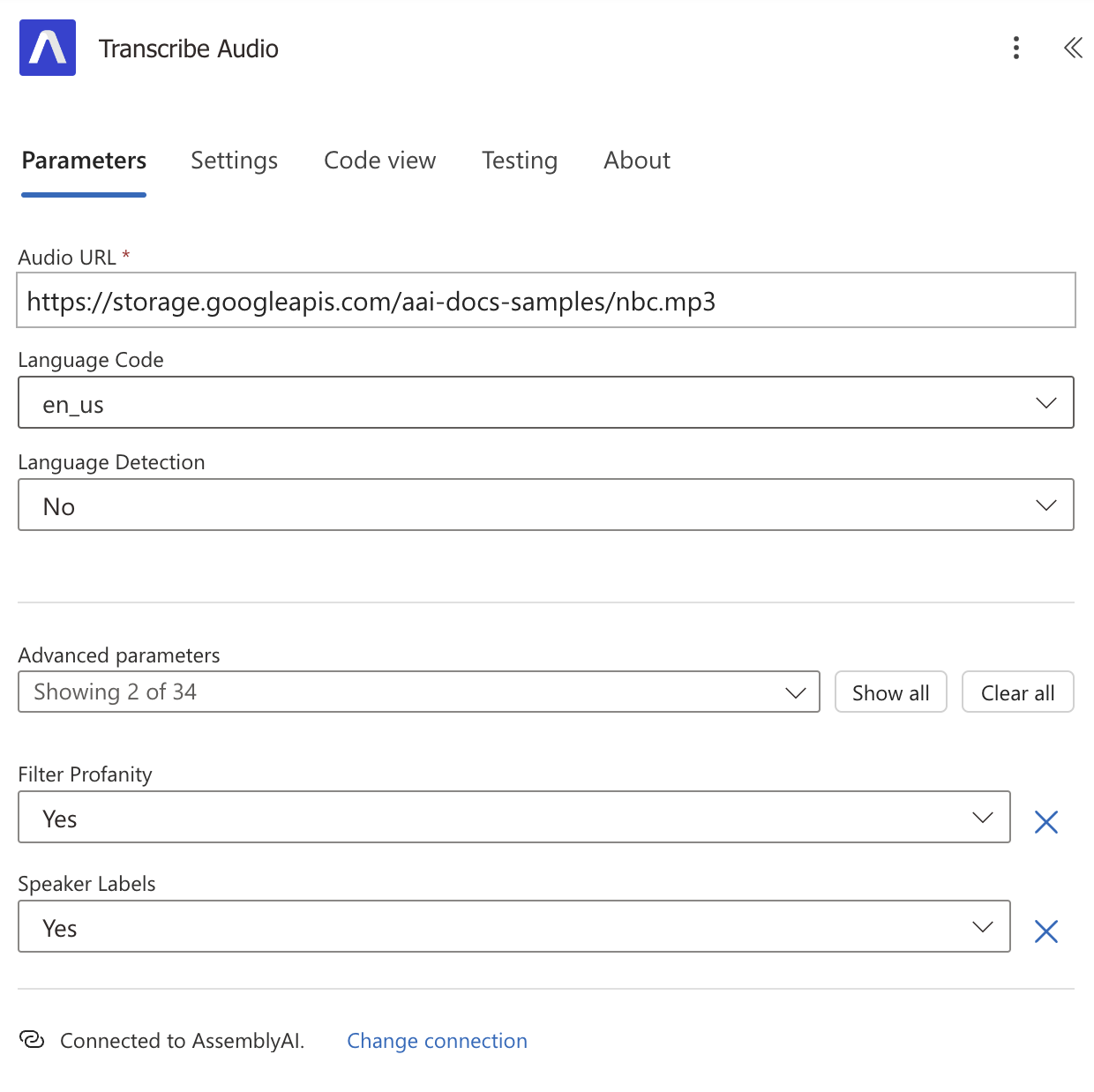Click the Audio URL input field
Screen dimensions: 1094x1092
click(546, 301)
